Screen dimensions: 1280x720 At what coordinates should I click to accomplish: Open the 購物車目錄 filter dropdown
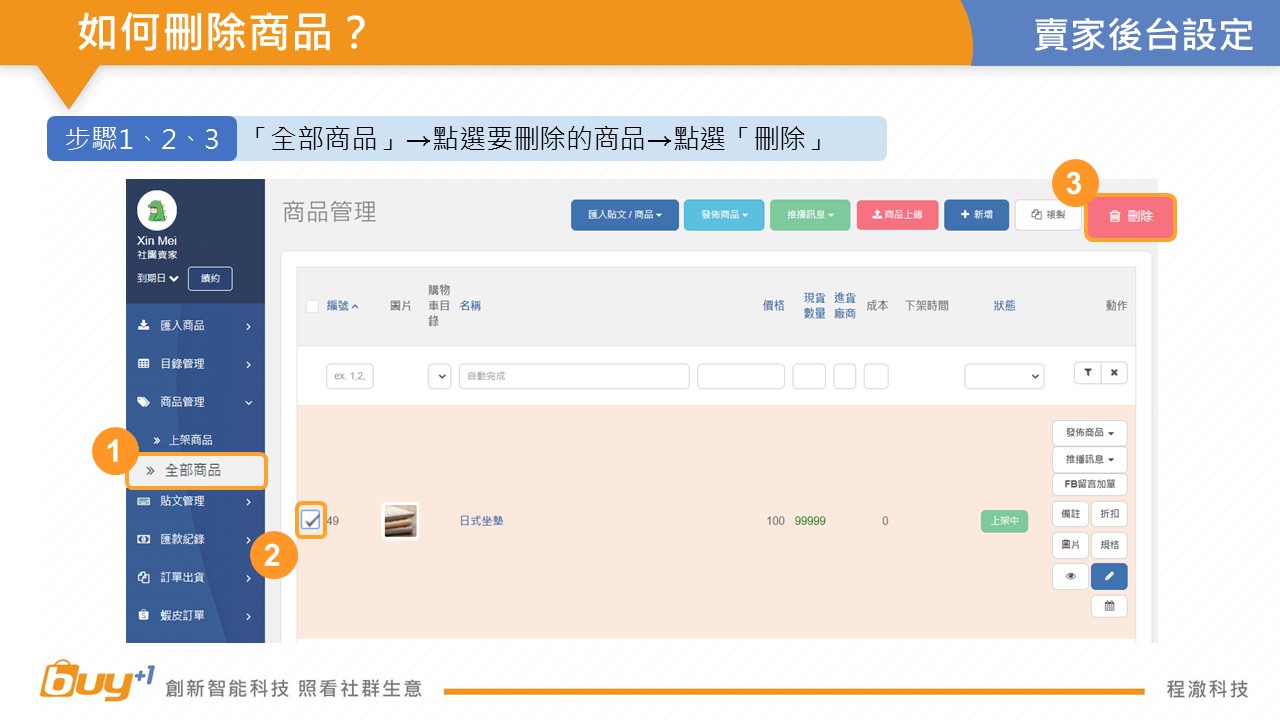[x=439, y=376]
